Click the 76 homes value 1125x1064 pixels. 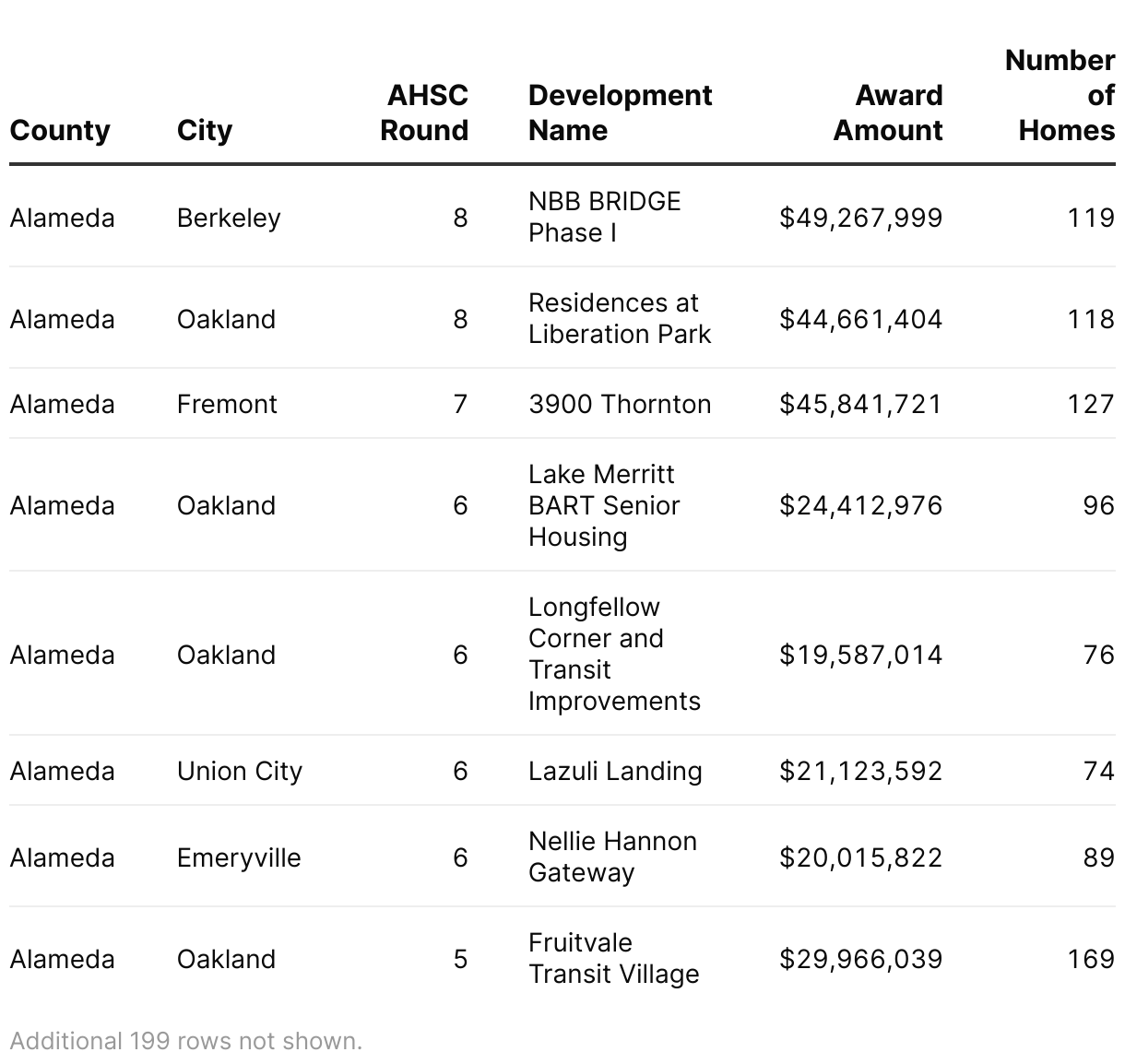tap(1098, 655)
